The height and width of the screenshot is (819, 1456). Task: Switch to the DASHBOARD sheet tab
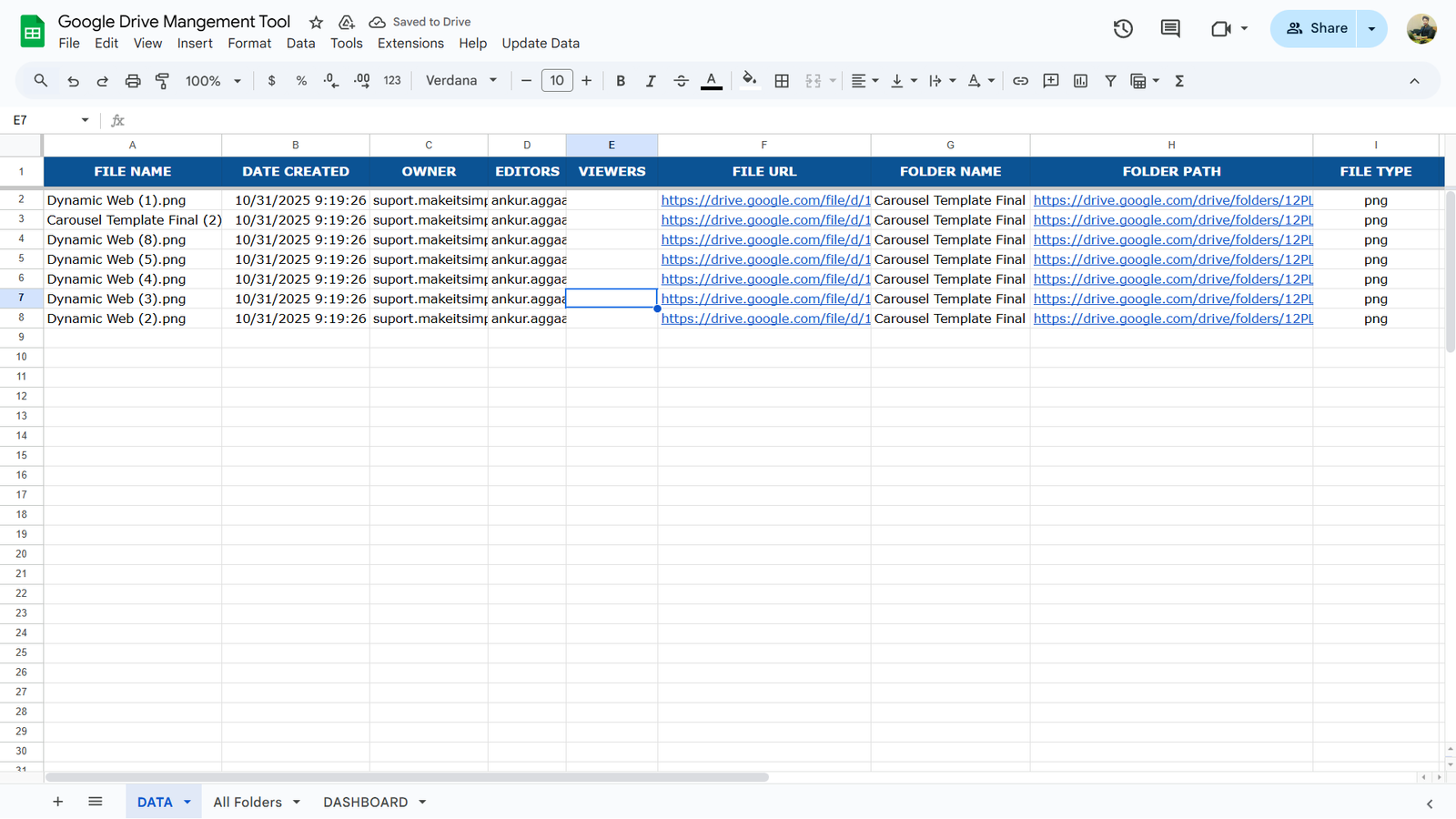366,802
